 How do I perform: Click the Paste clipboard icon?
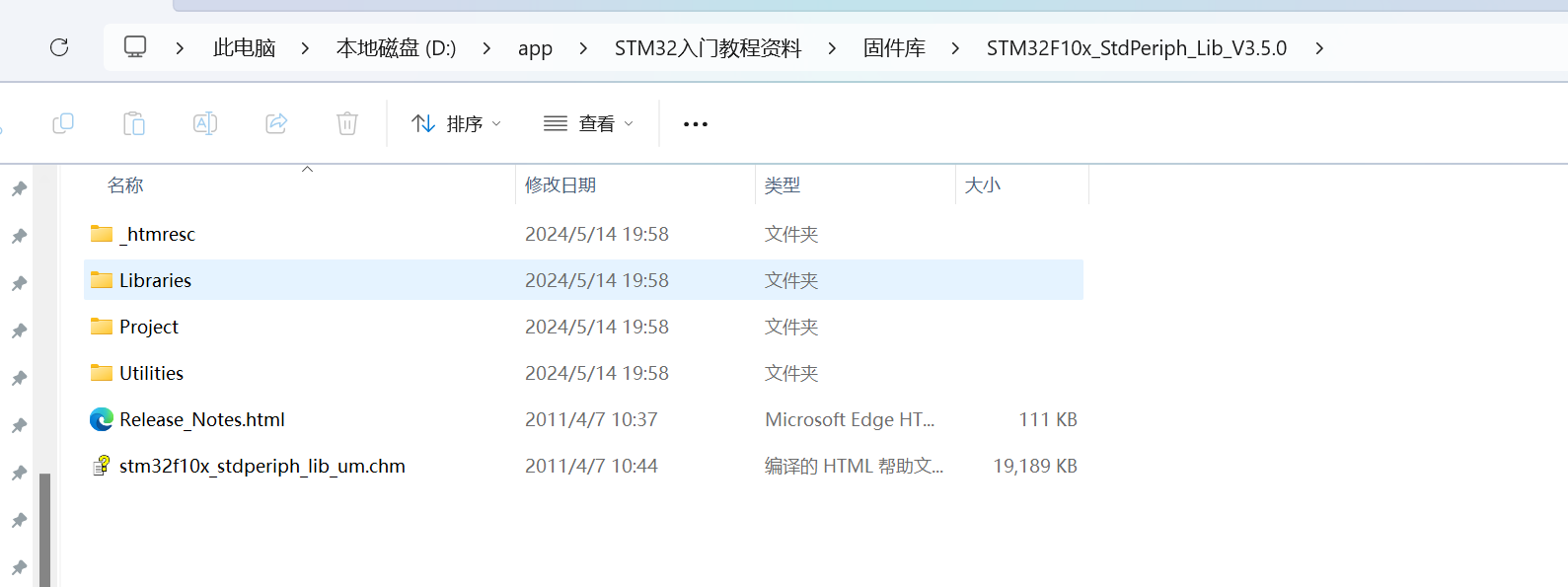pyautogui.click(x=134, y=123)
